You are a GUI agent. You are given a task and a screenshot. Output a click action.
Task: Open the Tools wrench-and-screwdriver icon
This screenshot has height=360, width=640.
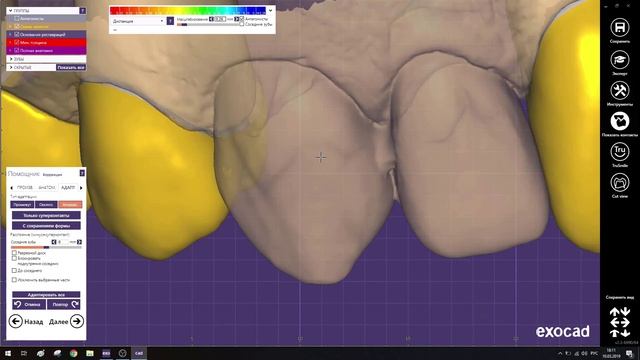(x=620, y=90)
